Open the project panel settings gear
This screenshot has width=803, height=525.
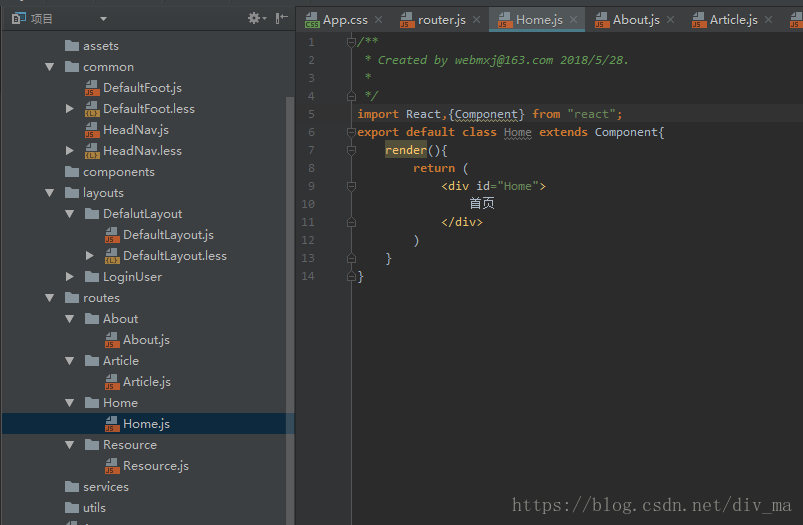pos(255,19)
